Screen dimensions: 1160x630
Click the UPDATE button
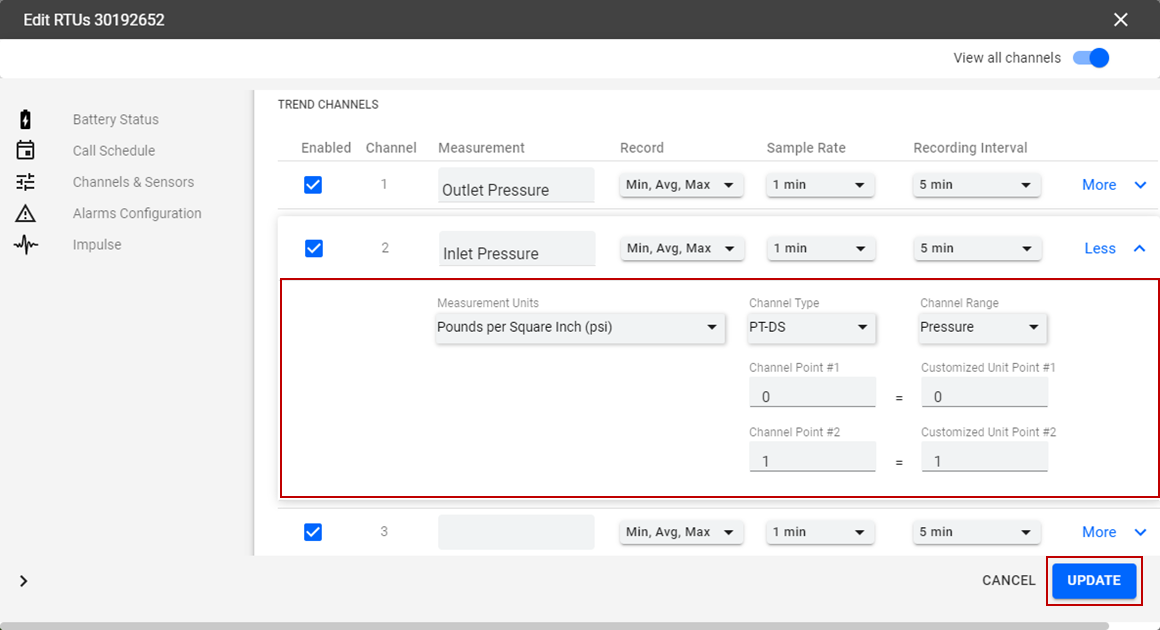click(x=1094, y=581)
